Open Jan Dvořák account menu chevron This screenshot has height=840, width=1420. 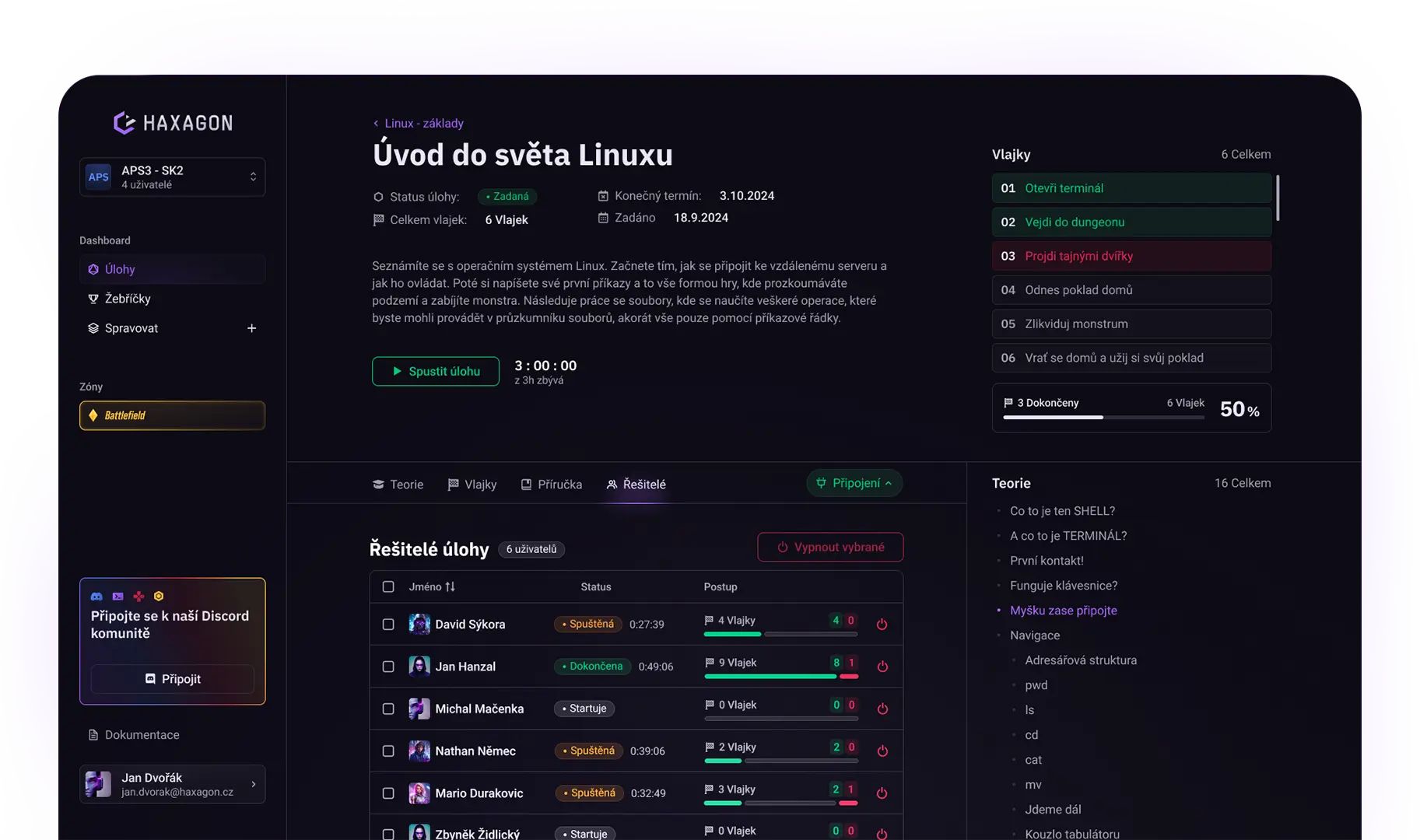[253, 784]
